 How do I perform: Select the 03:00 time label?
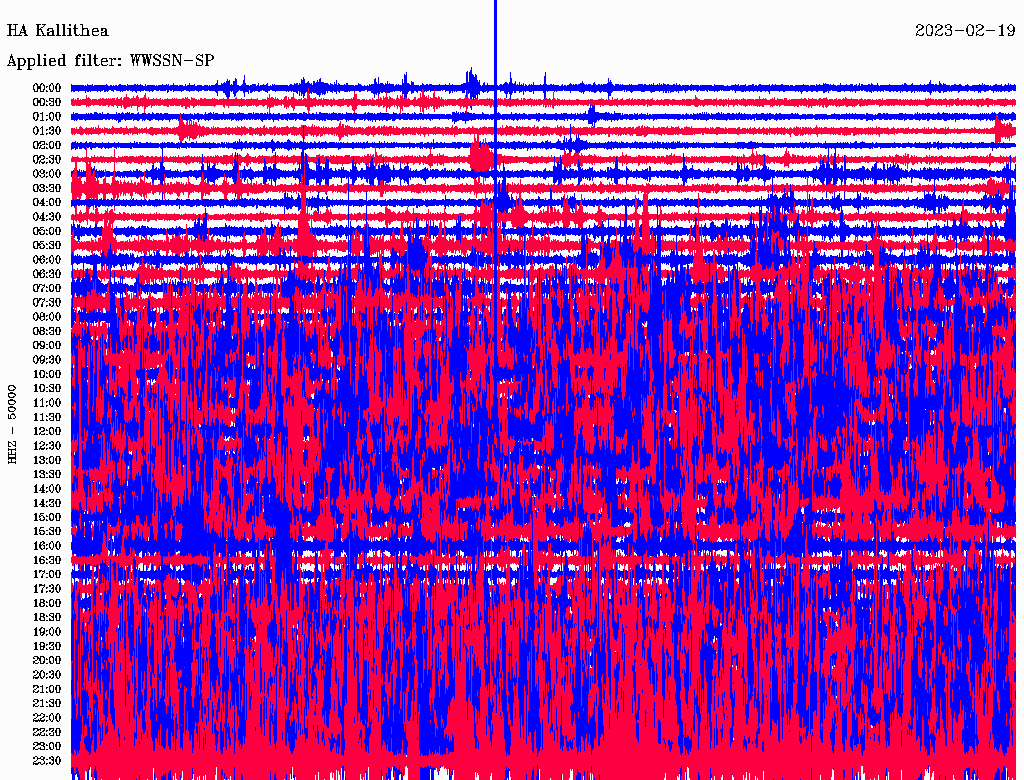pos(47,174)
